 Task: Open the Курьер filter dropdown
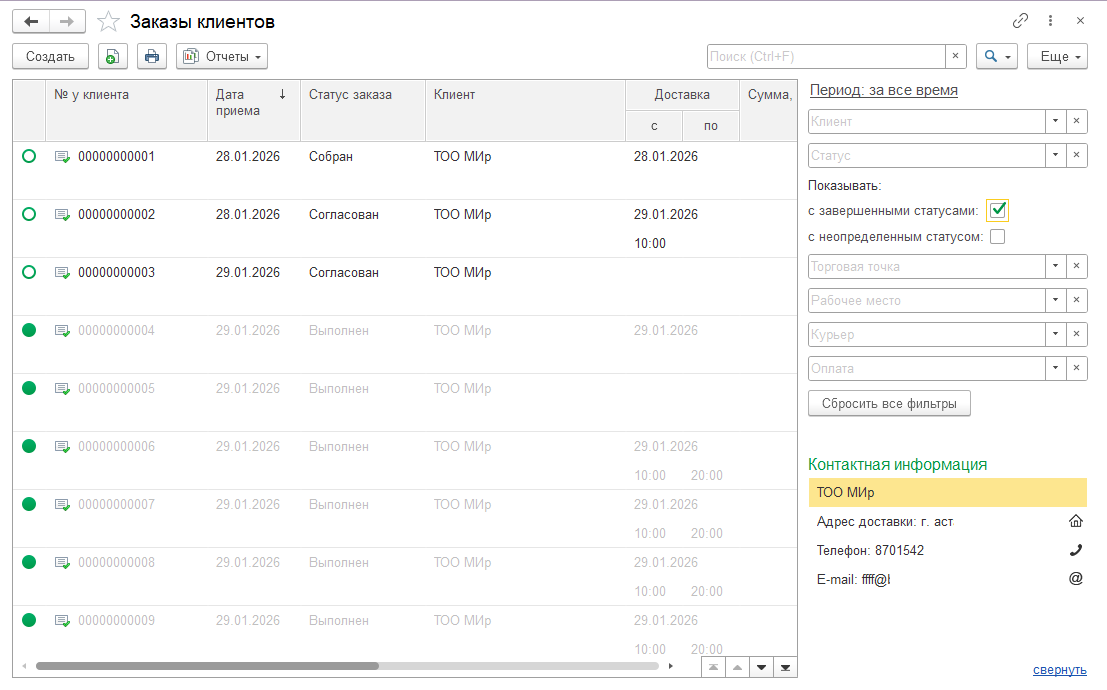click(1055, 335)
